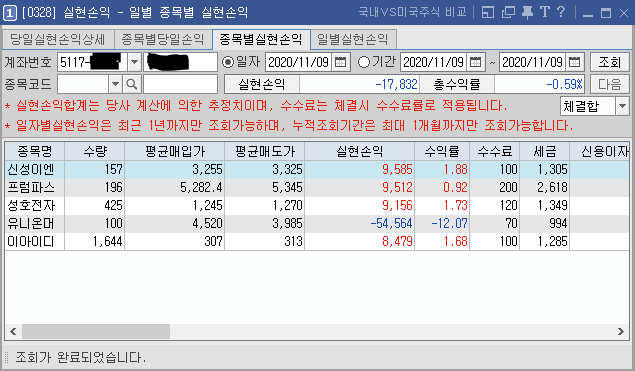The height and width of the screenshot is (371, 635).
Task: Sort by 종목명 column header
Action: point(35,151)
